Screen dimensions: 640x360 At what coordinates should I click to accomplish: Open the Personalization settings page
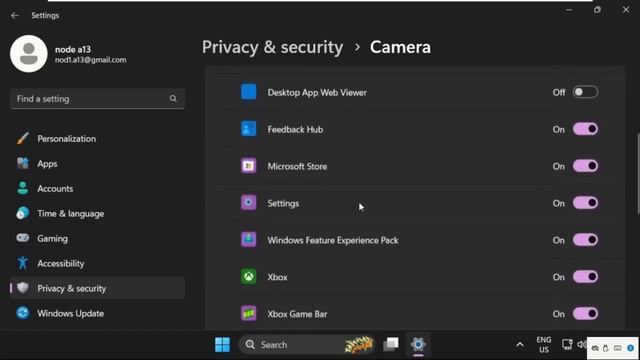(x=98, y=139)
